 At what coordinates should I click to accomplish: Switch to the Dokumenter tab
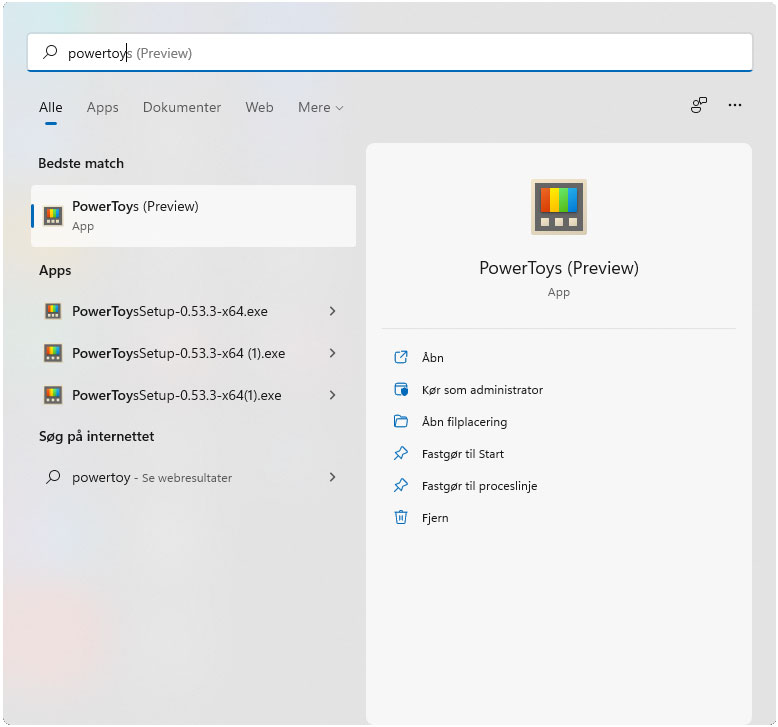pyautogui.click(x=182, y=107)
